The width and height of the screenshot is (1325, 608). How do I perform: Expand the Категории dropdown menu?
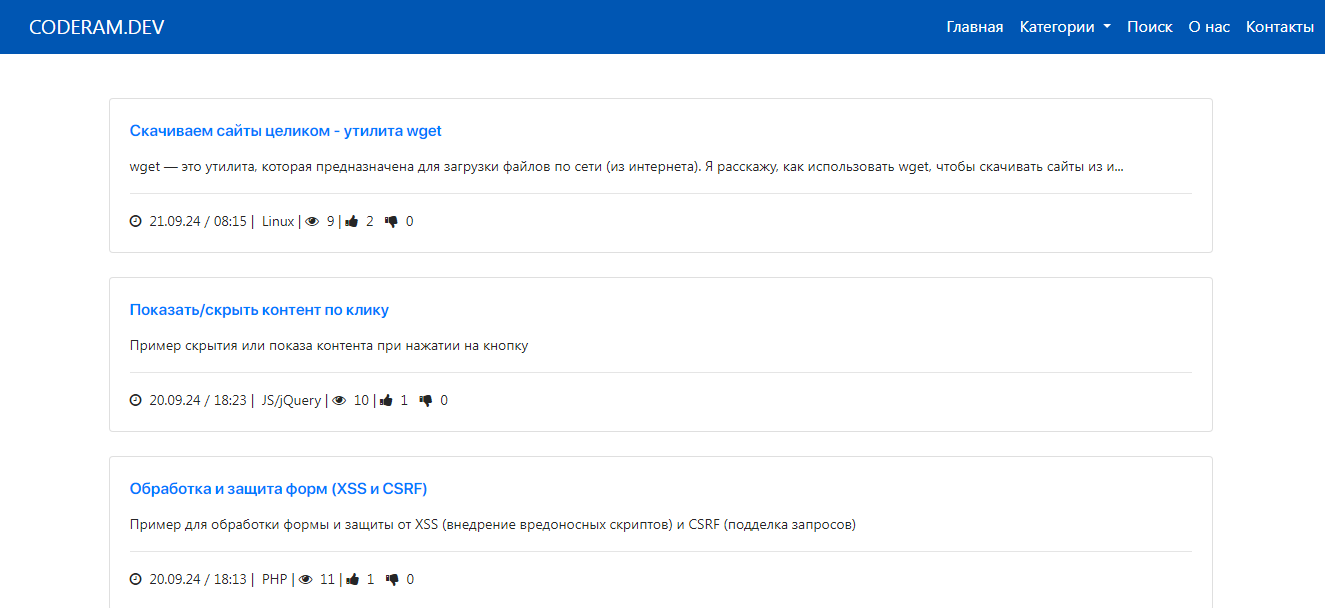tap(1065, 27)
